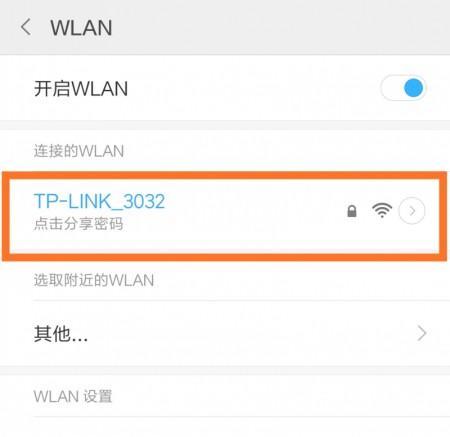Select the TP-LINK_3032 network name
Image resolution: width=450 pixels, height=437 pixels.
point(99,201)
